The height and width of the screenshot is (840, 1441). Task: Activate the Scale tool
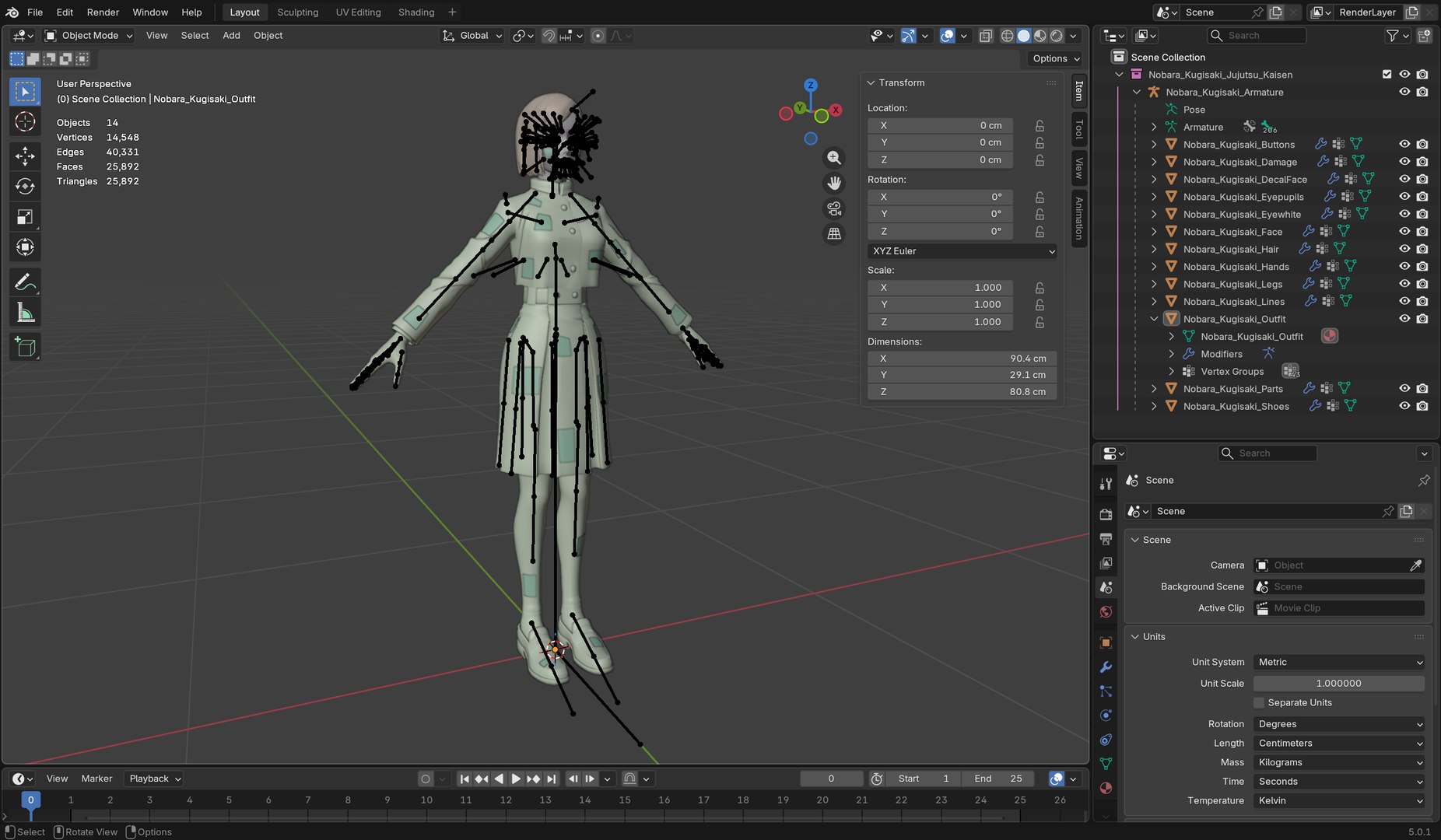coord(25,217)
